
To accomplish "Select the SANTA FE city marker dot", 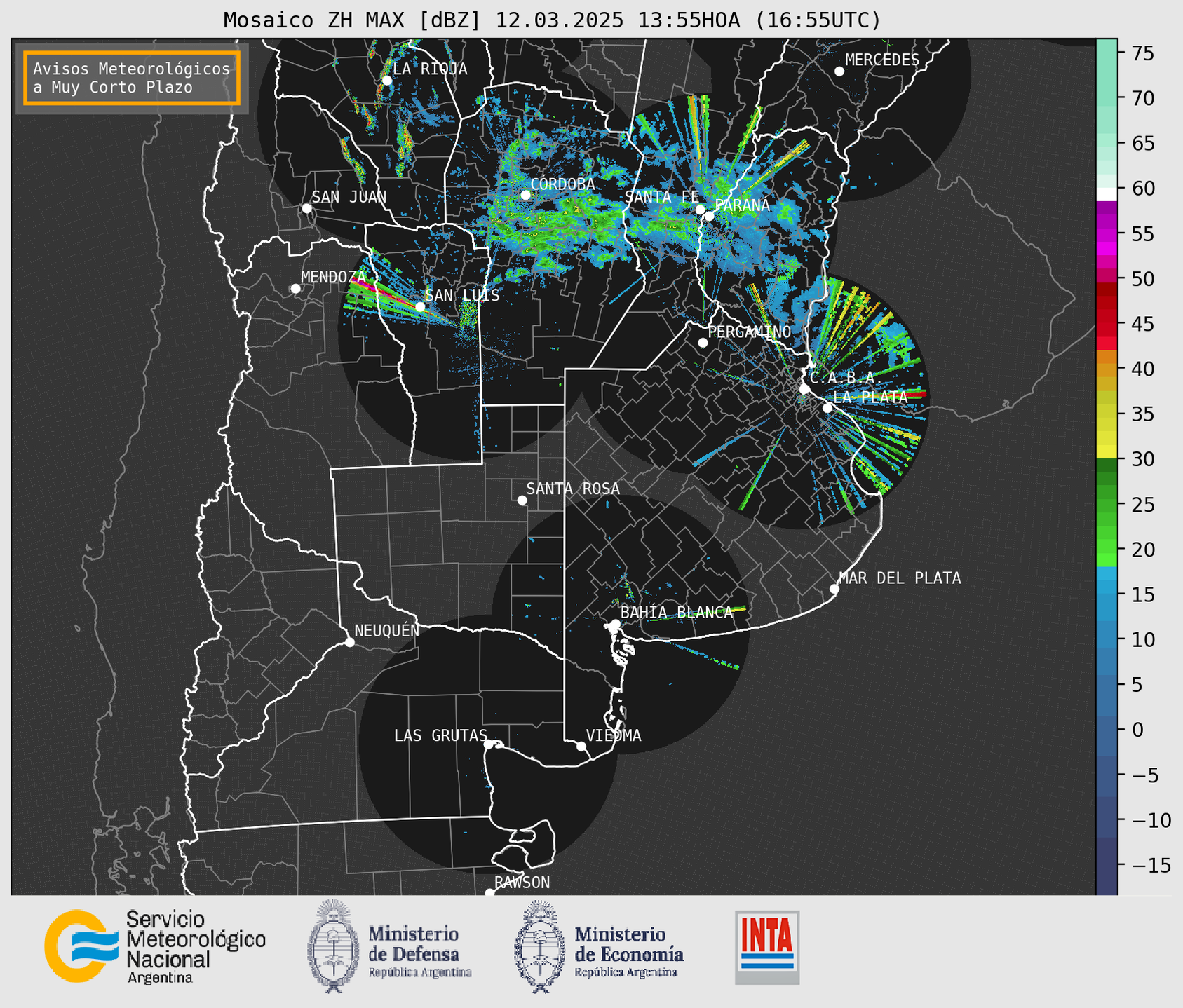I will pos(700,210).
